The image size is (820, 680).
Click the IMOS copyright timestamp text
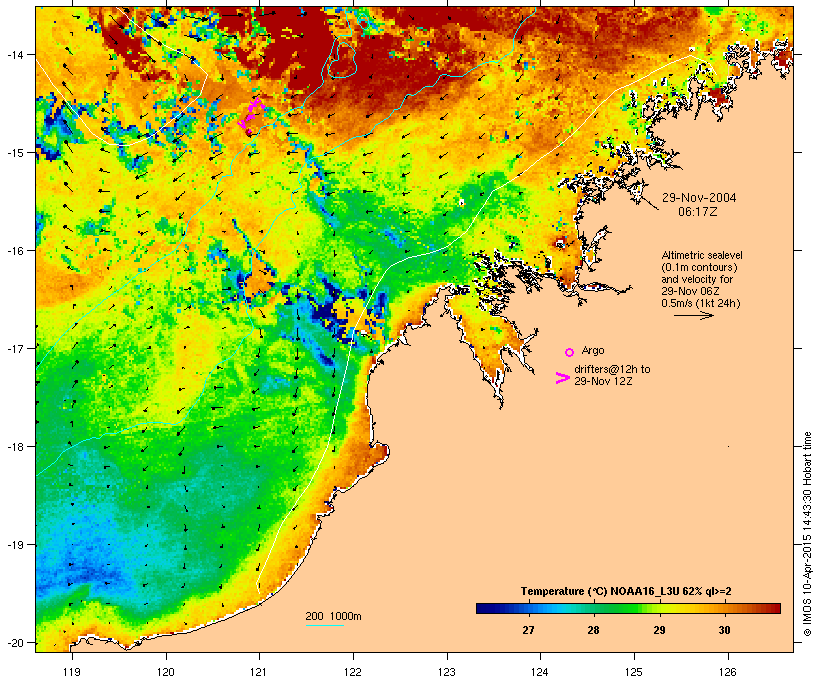807,534
